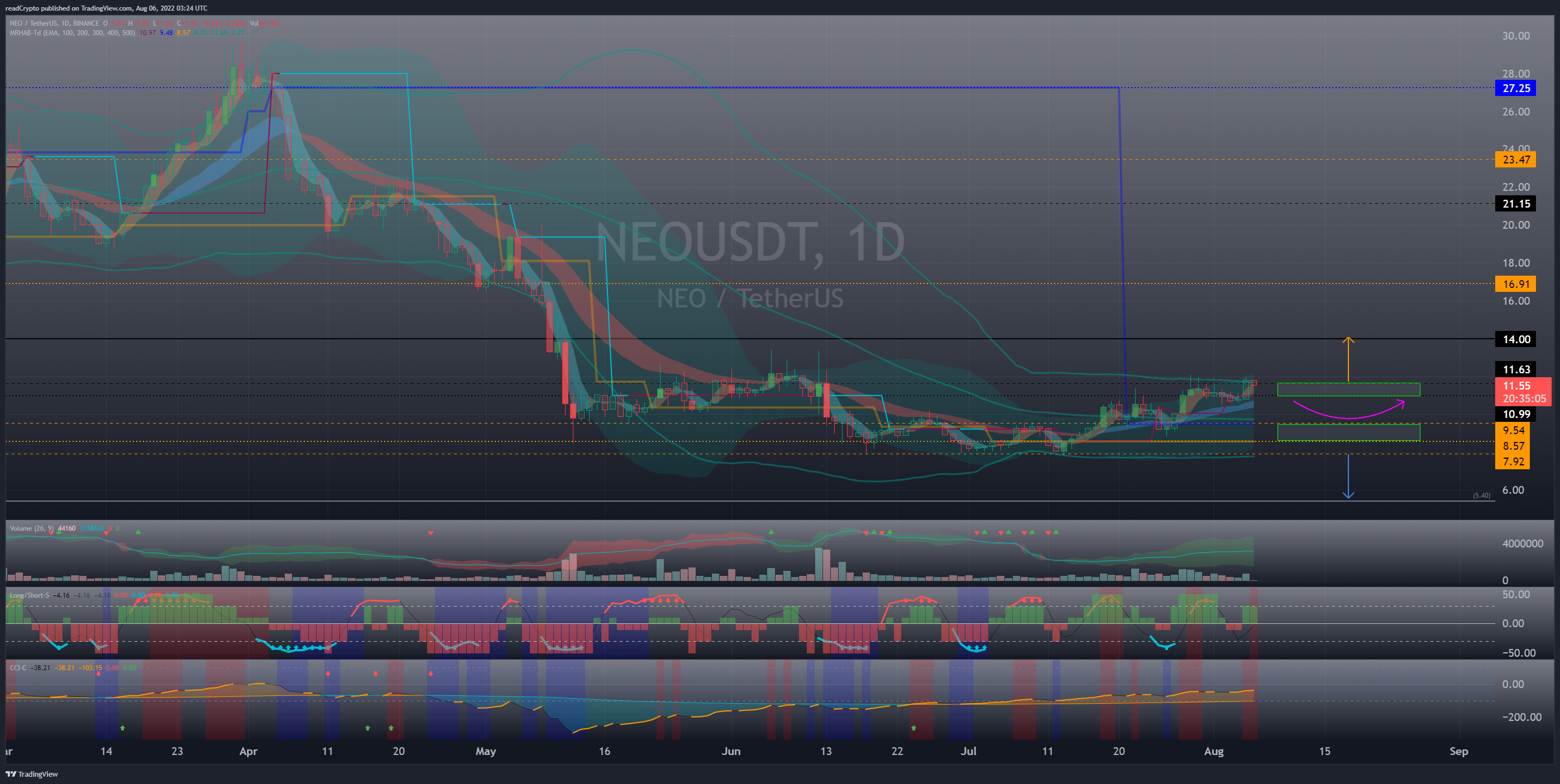Click 50.00 on the Long/Short pane axis
Viewport: 1560px width, 784px height.
1516,594
